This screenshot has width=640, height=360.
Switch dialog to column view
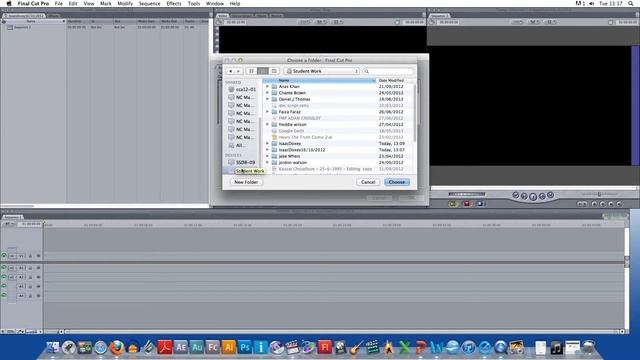click(274, 71)
